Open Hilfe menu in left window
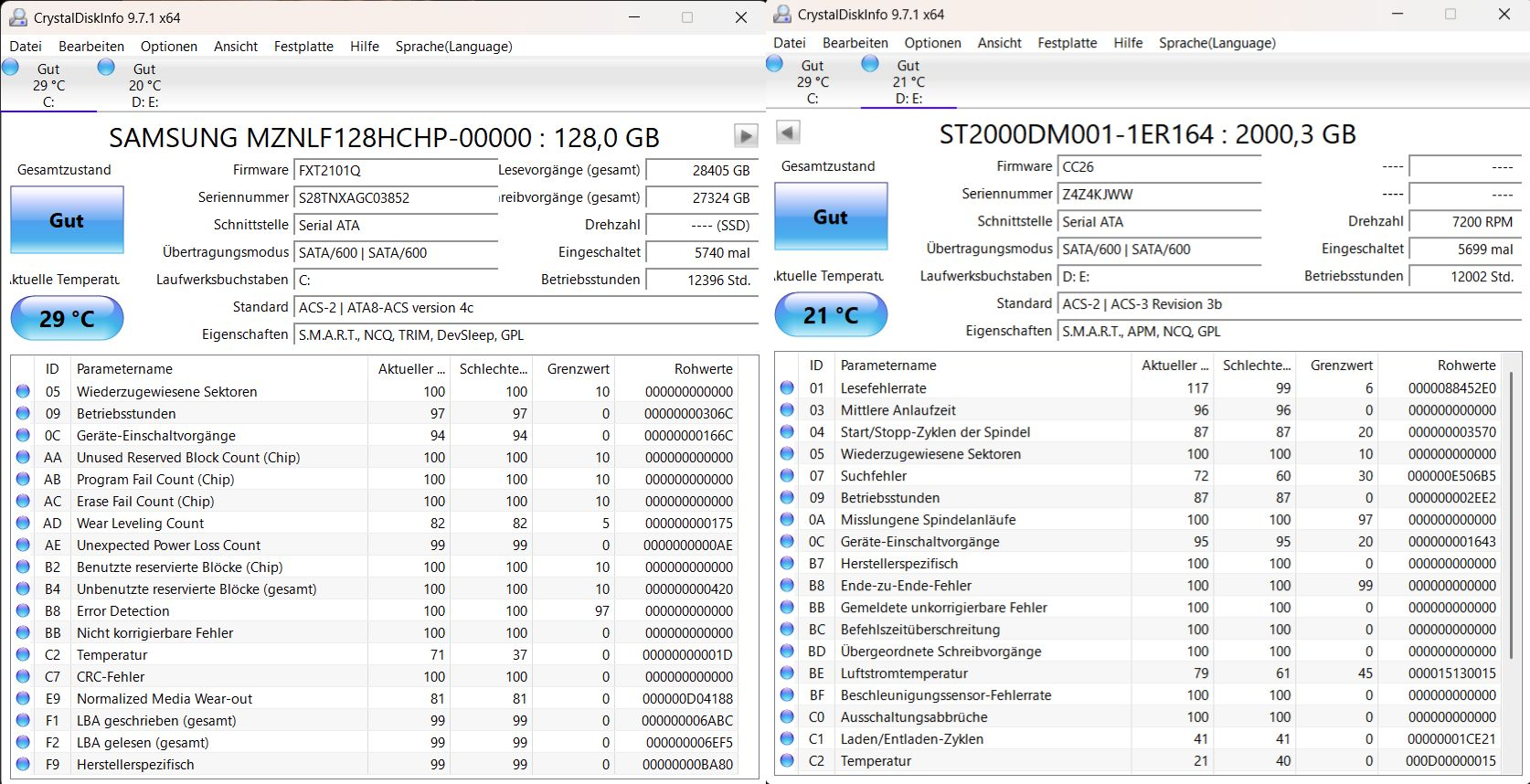 (x=365, y=47)
